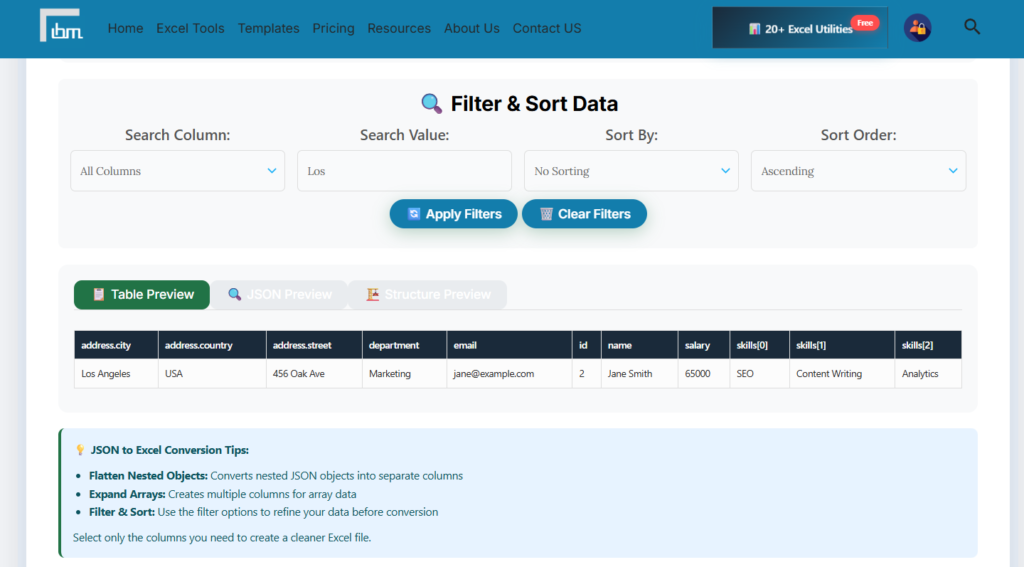Viewport: 1024px width, 567px height.
Task: Select the Jane Smith cell
Action: point(639,374)
